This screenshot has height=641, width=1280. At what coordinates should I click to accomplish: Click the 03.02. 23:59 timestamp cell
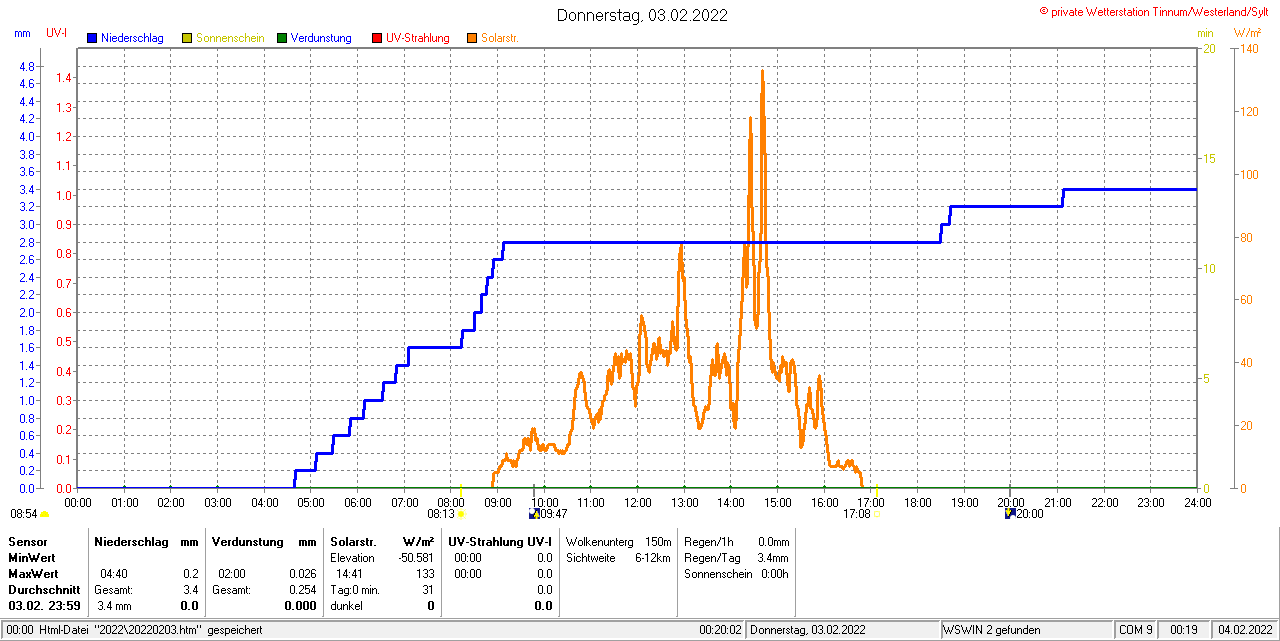(45, 605)
